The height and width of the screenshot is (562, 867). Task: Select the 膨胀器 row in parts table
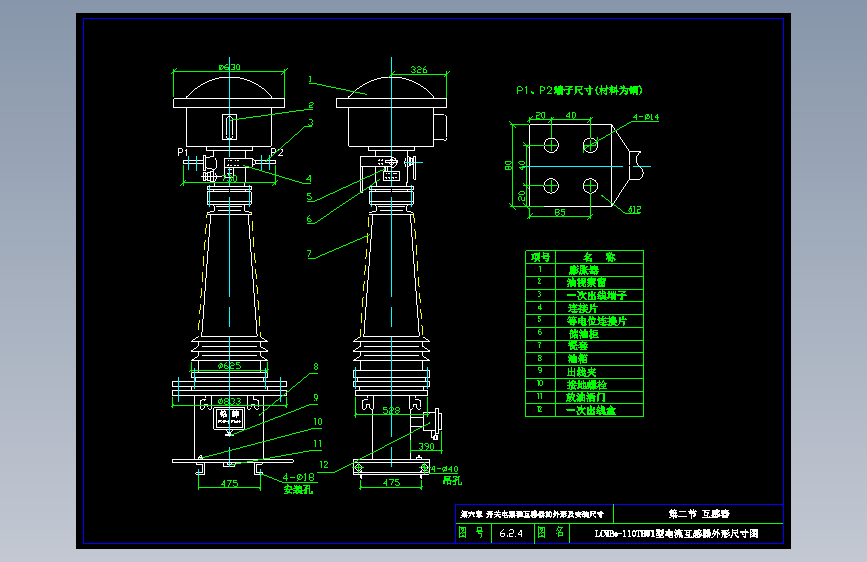[584, 270]
